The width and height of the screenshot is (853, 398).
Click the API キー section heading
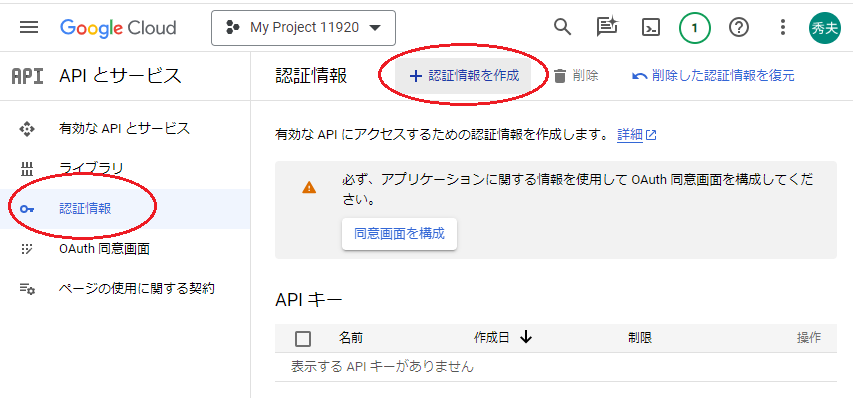tap(309, 300)
